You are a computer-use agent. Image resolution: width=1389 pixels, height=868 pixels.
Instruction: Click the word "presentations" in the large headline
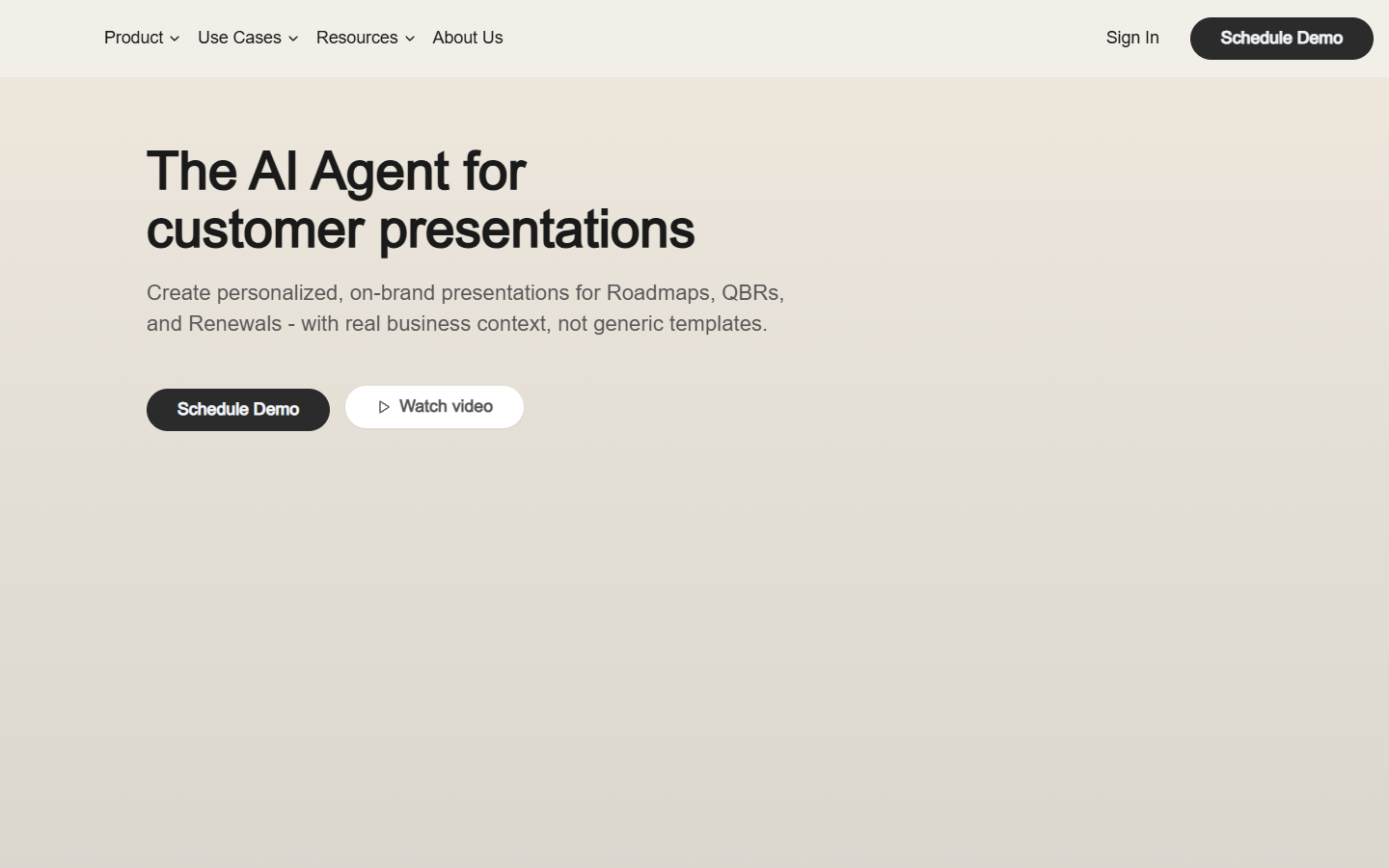536,230
